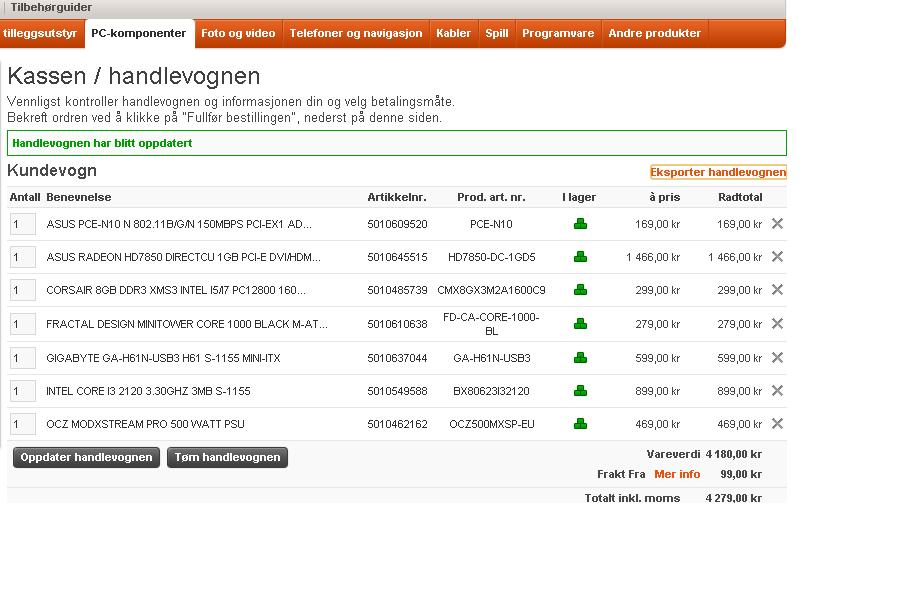The width and height of the screenshot is (924, 591).
Task: Edit quantity field for ASUS Radeon HD7850
Action: click(23, 257)
